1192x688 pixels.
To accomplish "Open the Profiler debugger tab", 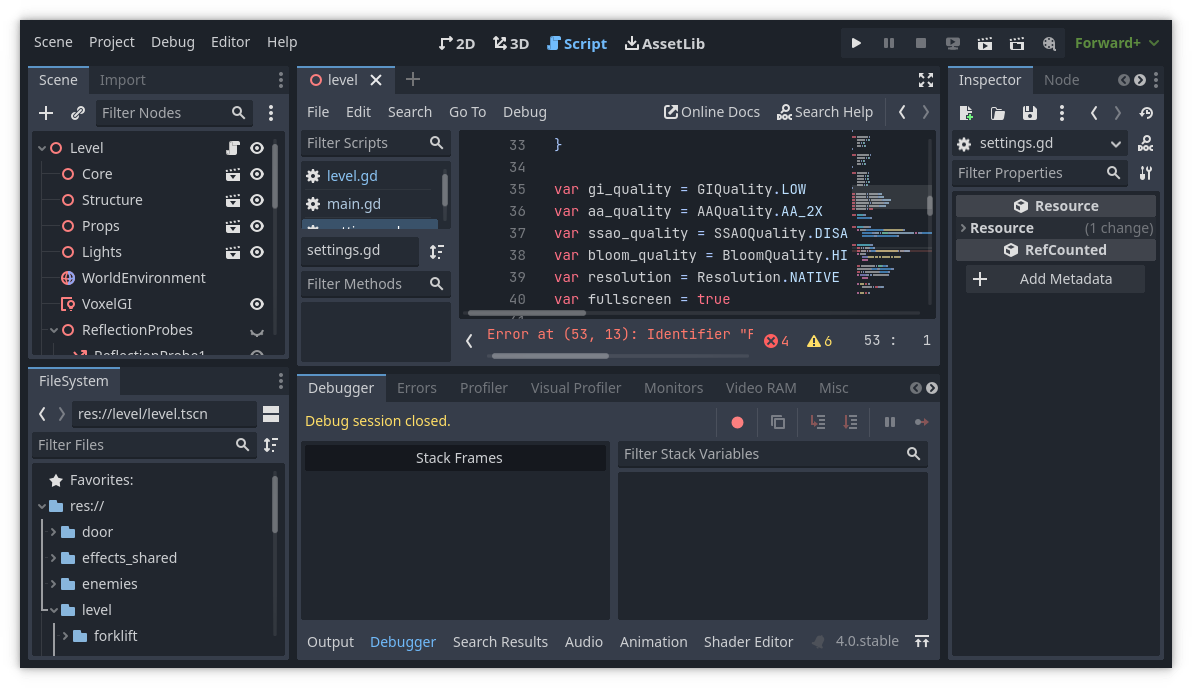I will pyautogui.click(x=483, y=388).
